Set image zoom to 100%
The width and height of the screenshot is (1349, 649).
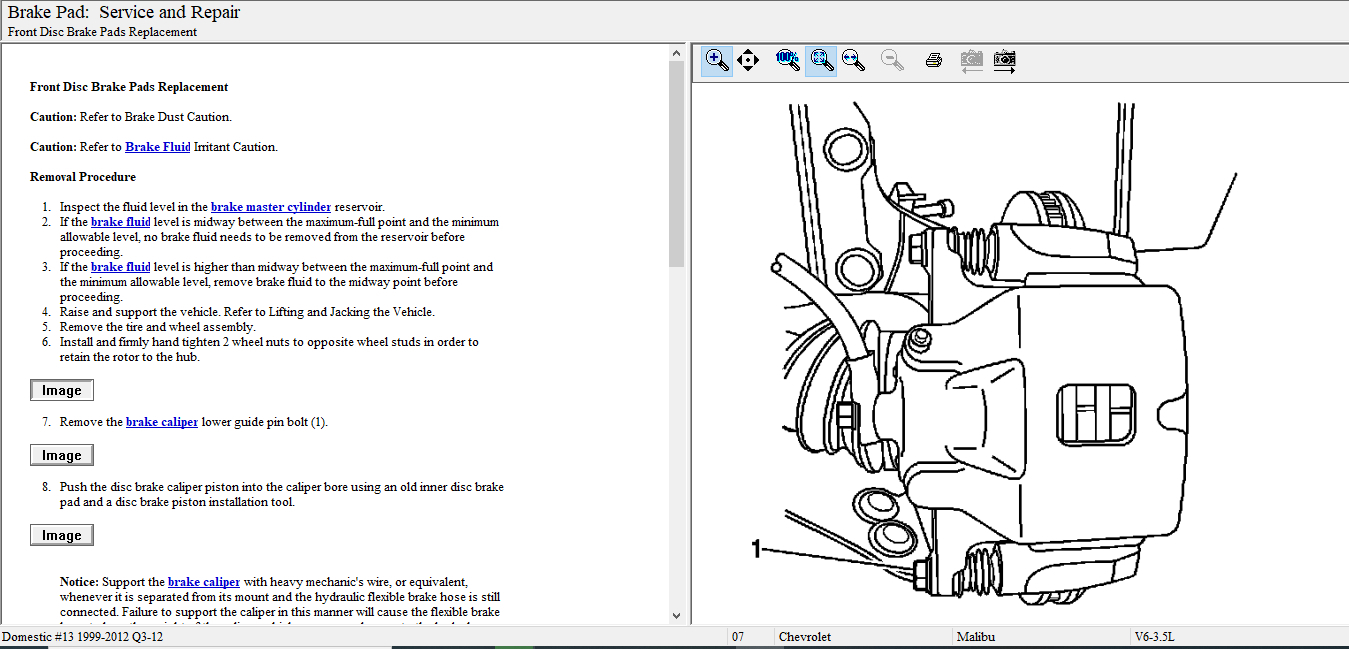pyautogui.click(x=788, y=60)
